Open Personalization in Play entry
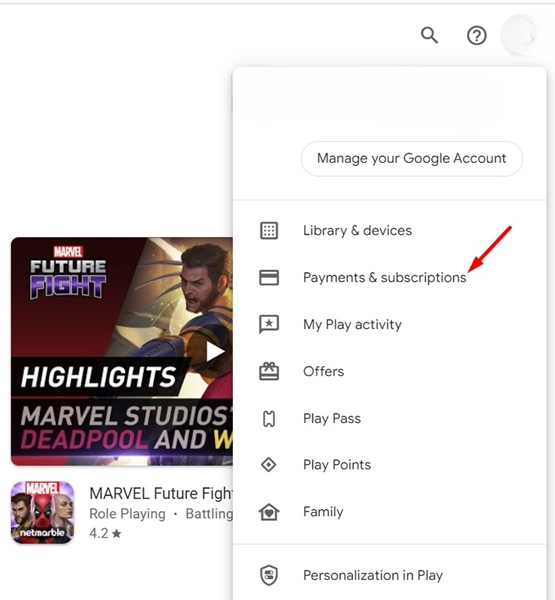The height and width of the screenshot is (600, 555). click(x=390, y=575)
